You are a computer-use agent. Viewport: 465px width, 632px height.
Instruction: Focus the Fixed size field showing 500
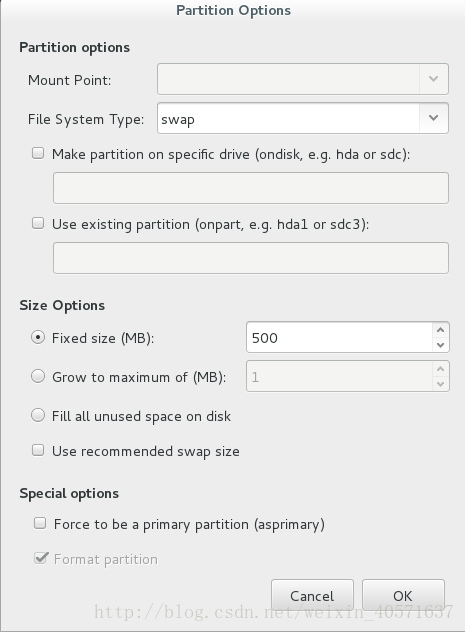tap(340, 337)
